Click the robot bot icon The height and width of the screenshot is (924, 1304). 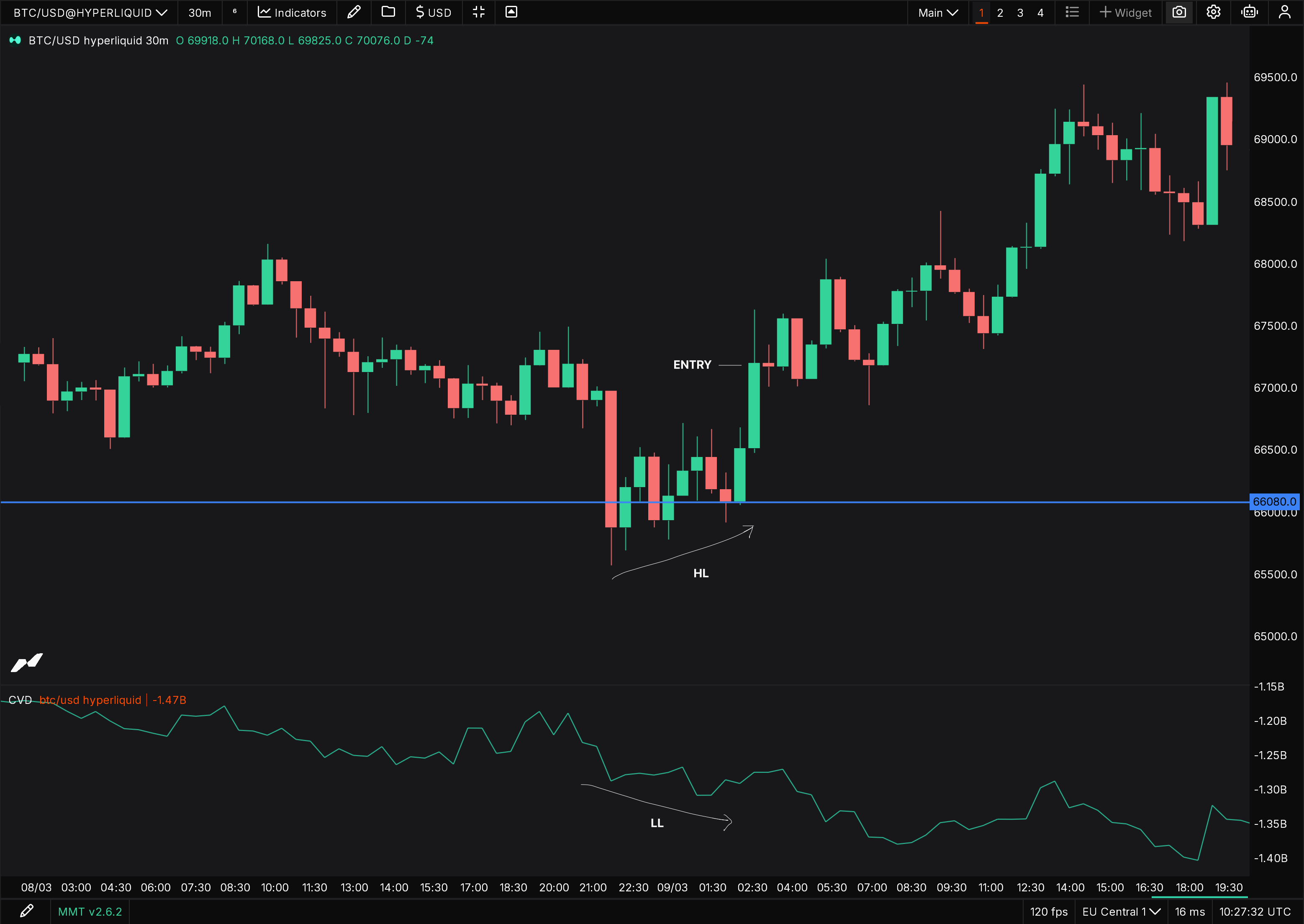click(x=1249, y=12)
